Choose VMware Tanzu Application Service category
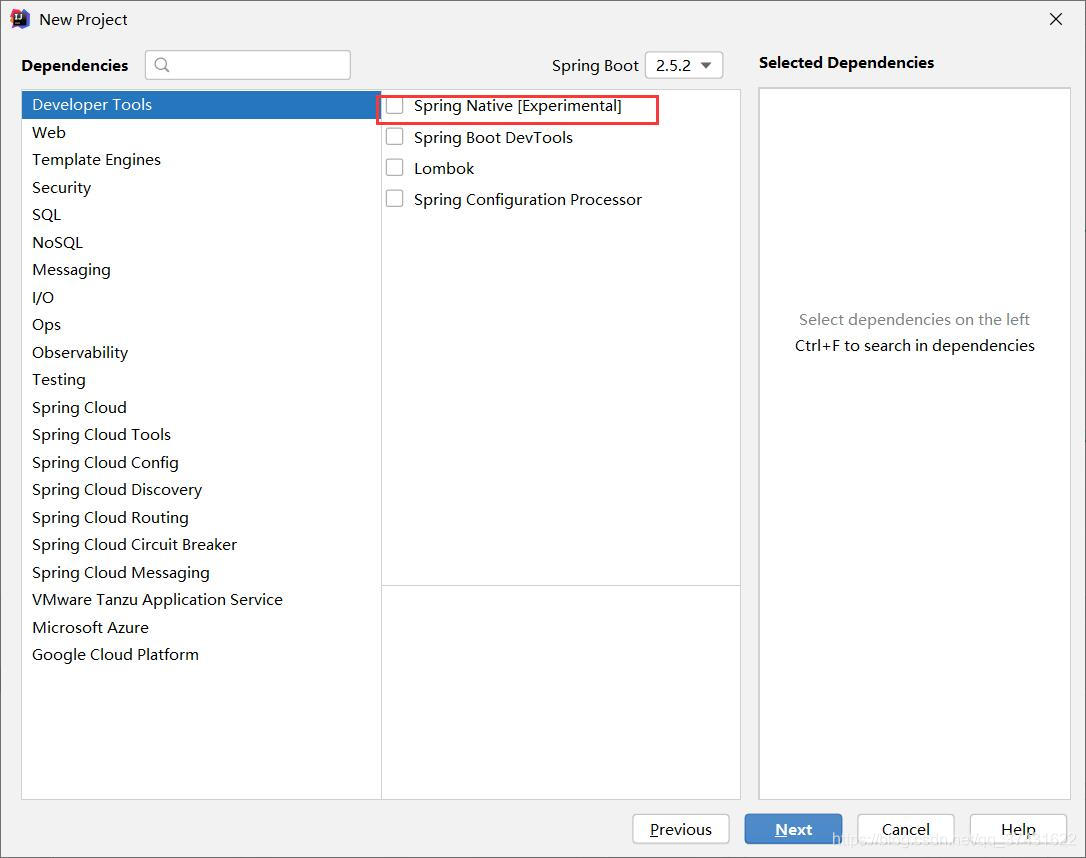 pyautogui.click(x=201, y=600)
